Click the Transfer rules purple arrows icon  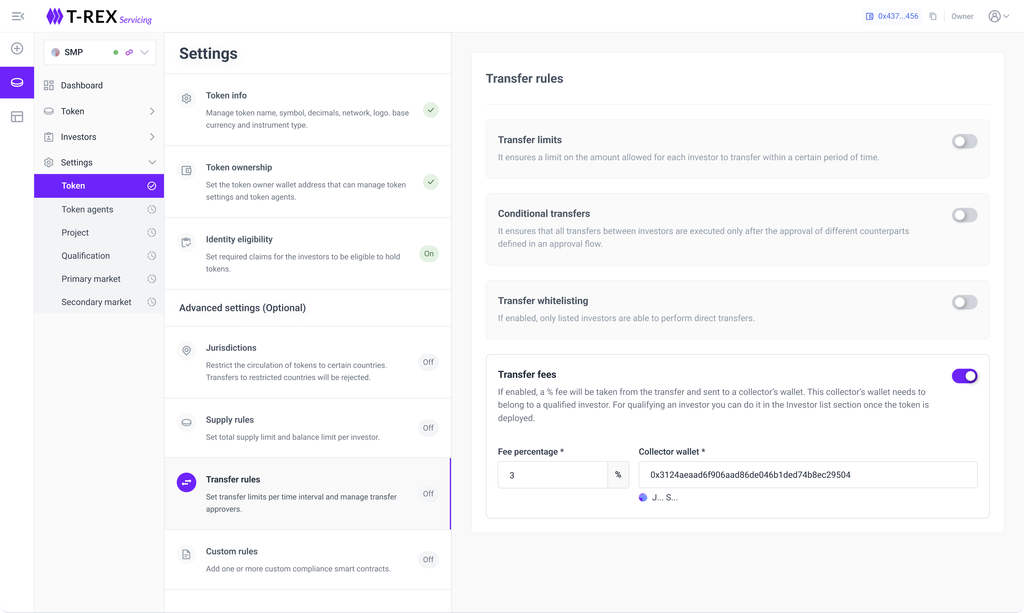click(x=186, y=483)
